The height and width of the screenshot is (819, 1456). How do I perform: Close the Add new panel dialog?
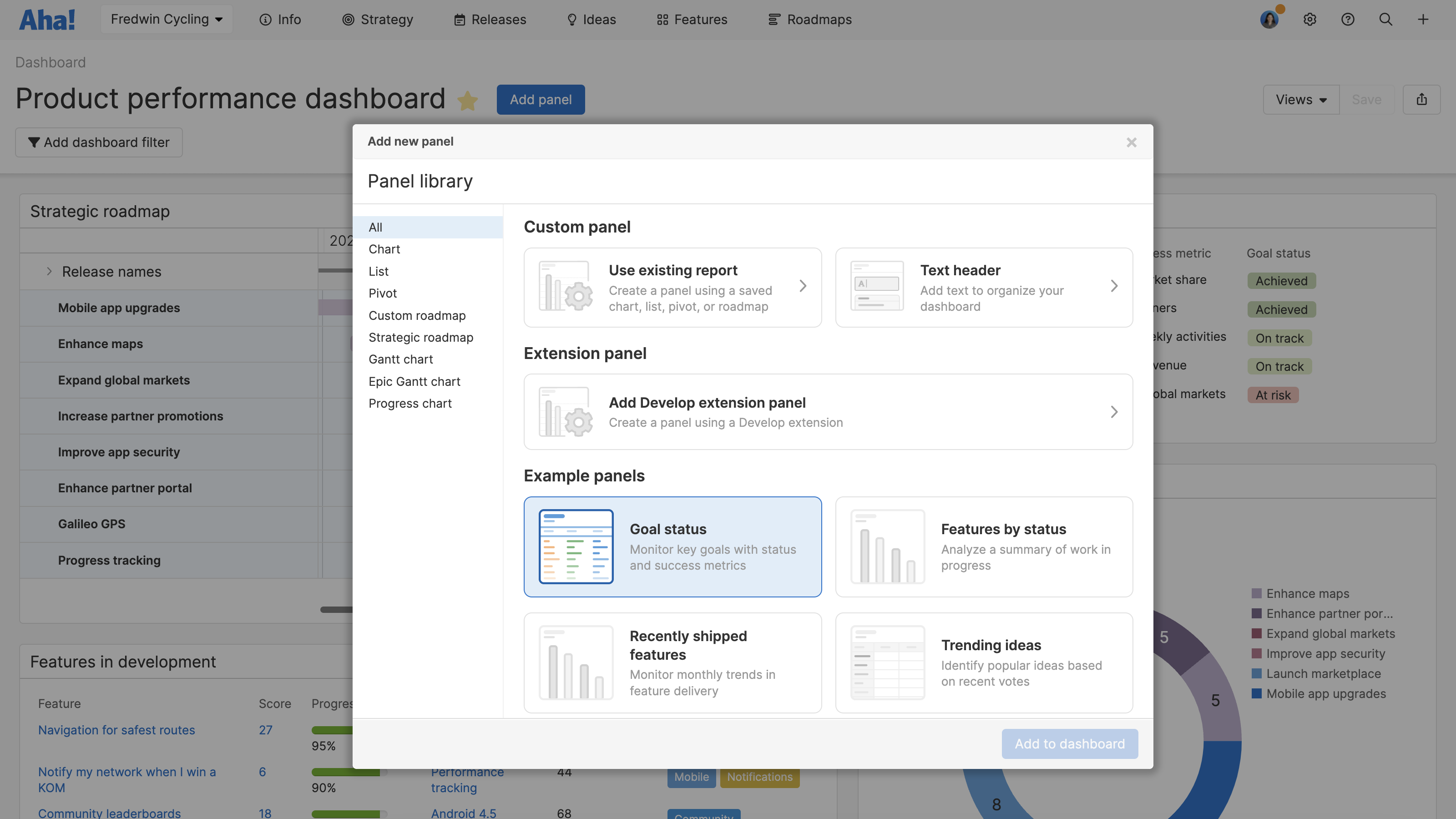(1131, 142)
